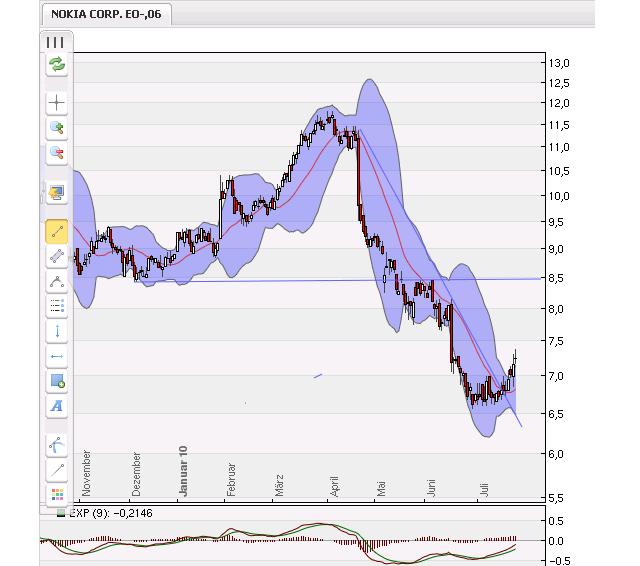Select the vertical double-arrow measure tool
Viewport: 640px width, 566px height.
[x=57, y=331]
